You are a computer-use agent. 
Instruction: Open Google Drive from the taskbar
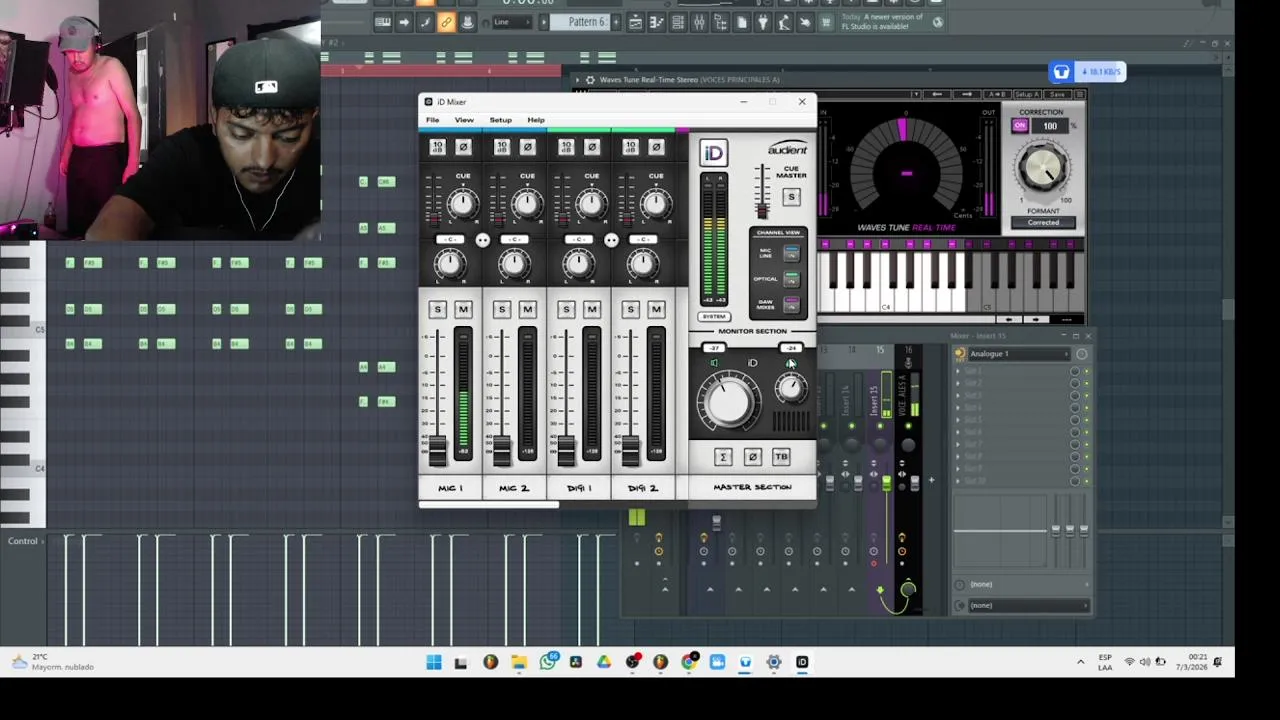(604, 662)
